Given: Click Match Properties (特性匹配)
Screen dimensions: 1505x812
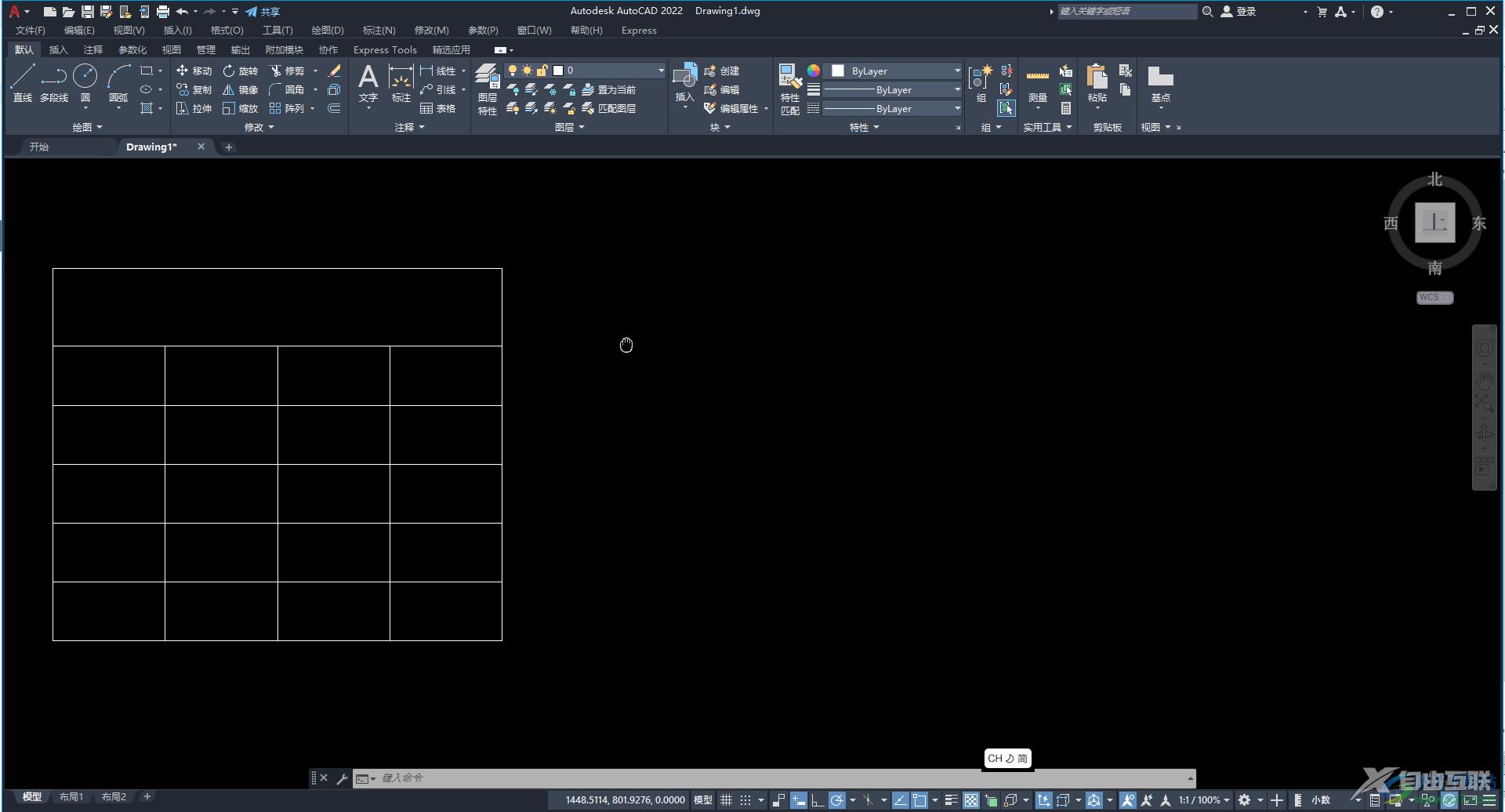Looking at the screenshot, I should click(x=790, y=89).
